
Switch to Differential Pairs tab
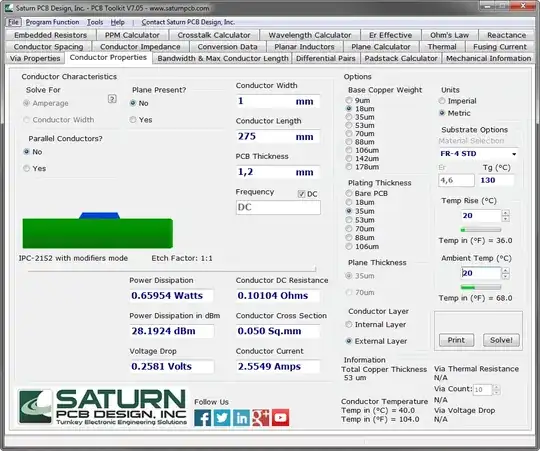tap(325, 58)
